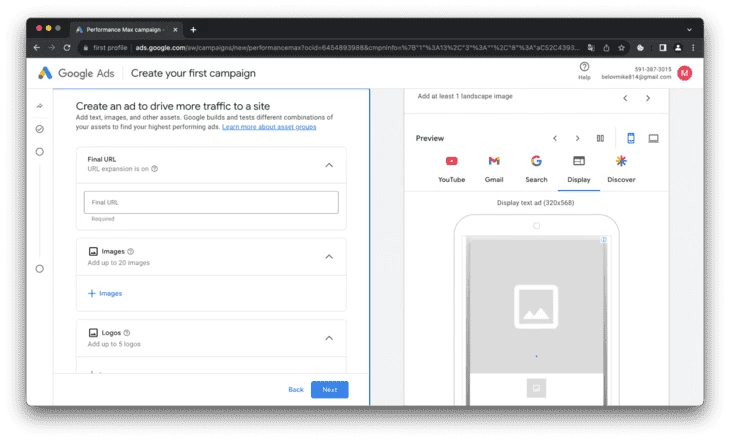Image resolution: width=730 pixels, height=441 pixels.
Task: Open URL expansion help tooltip
Action: pos(155,169)
